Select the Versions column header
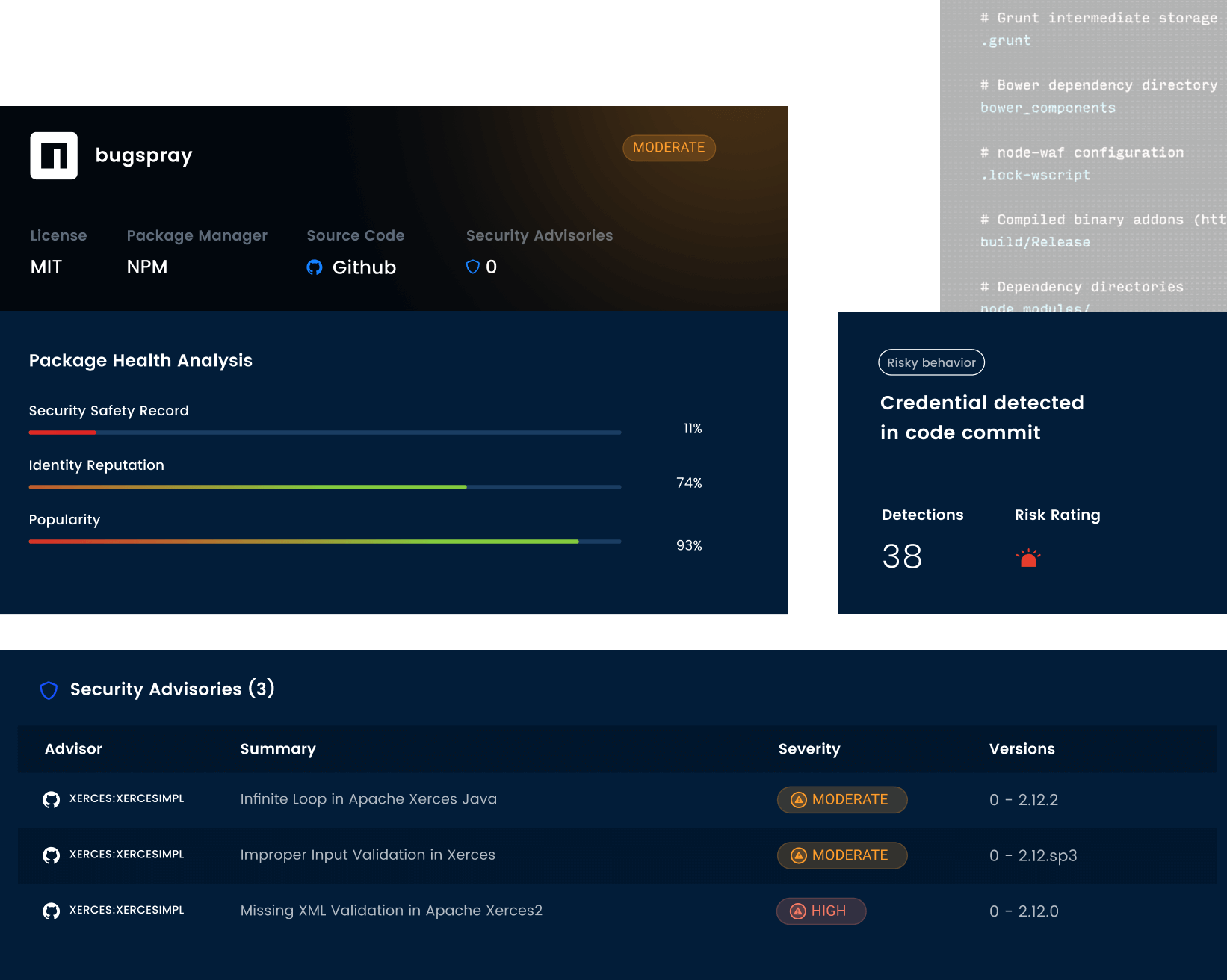The width and height of the screenshot is (1227, 980). coord(1022,749)
